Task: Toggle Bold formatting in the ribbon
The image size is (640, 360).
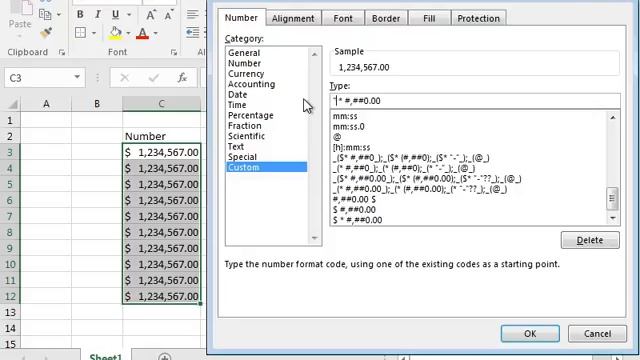Action: [80, 15]
